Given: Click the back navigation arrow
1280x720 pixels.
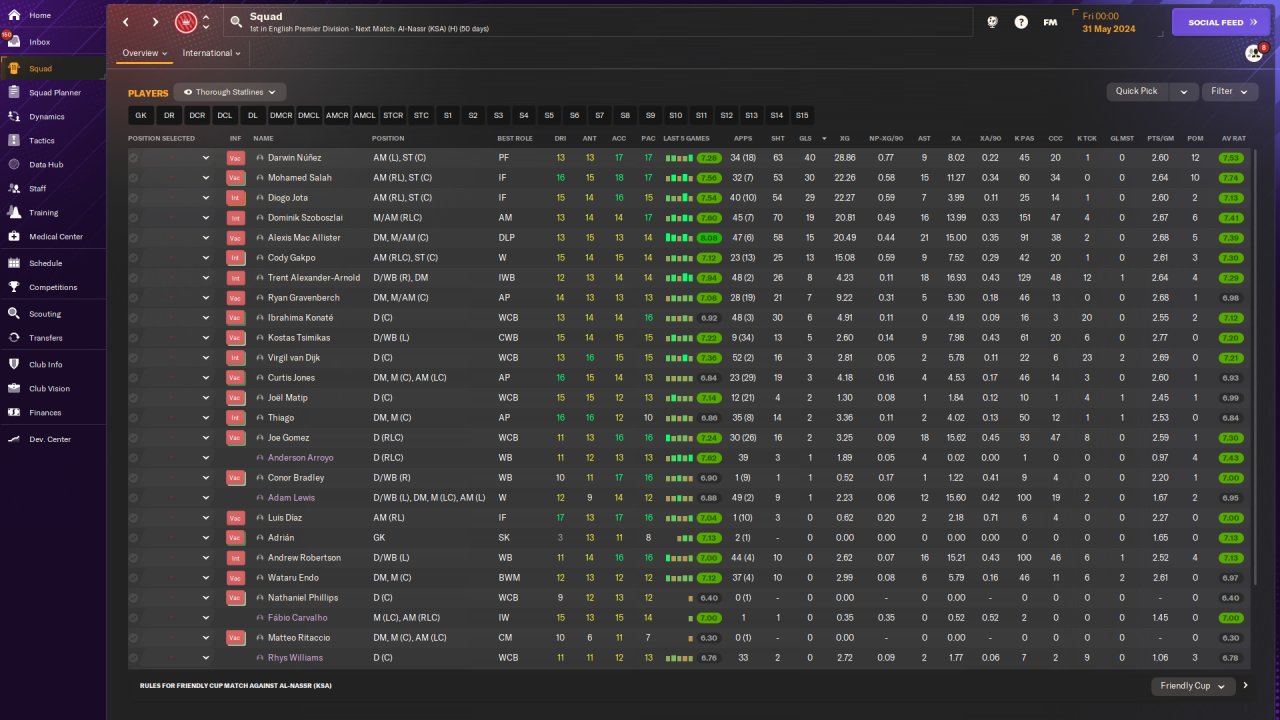Looking at the screenshot, I should point(126,22).
